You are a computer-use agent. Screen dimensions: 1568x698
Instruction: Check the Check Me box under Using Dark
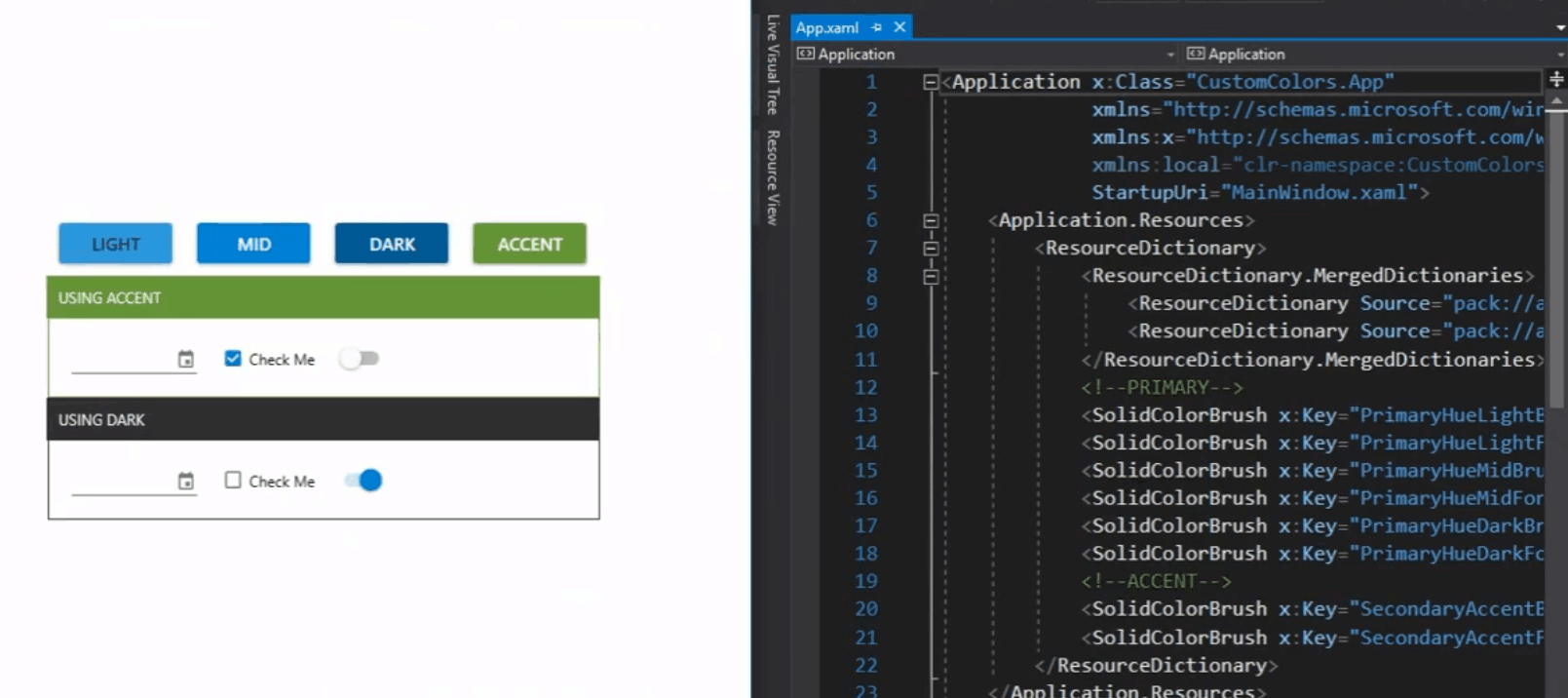pos(233,481)
